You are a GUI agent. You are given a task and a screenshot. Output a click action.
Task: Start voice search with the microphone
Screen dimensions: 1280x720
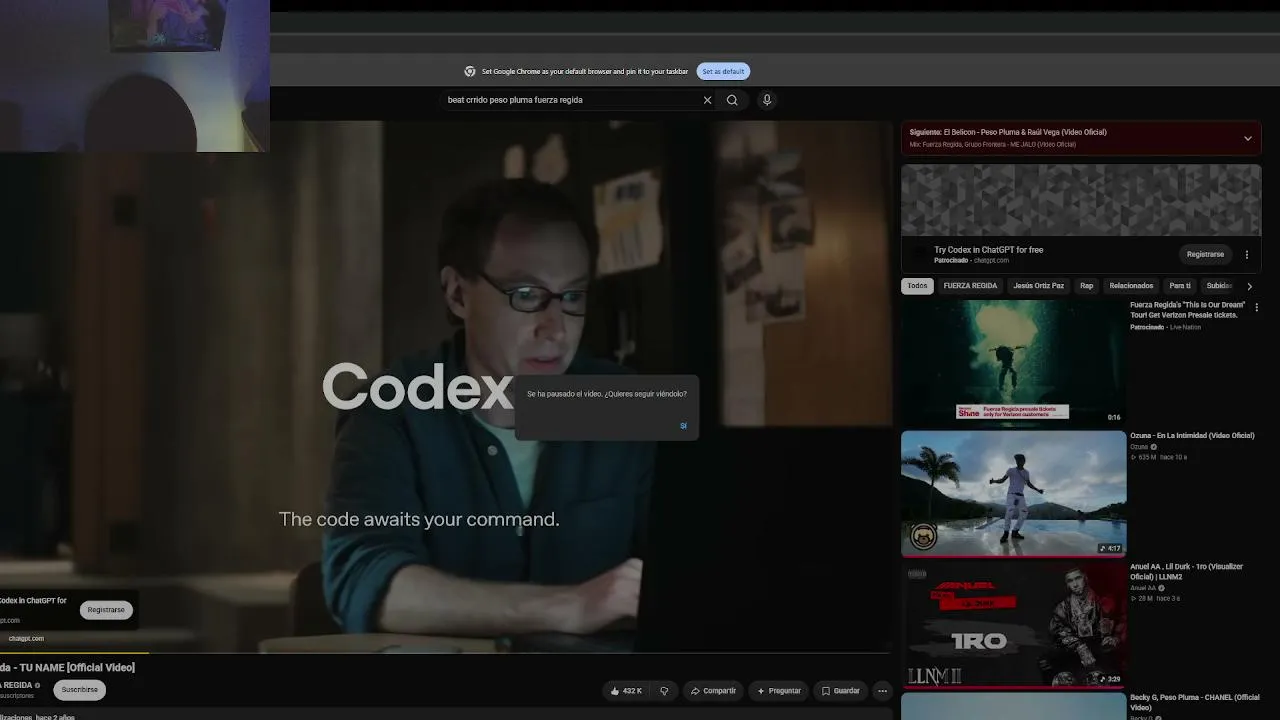coord(767,100)
